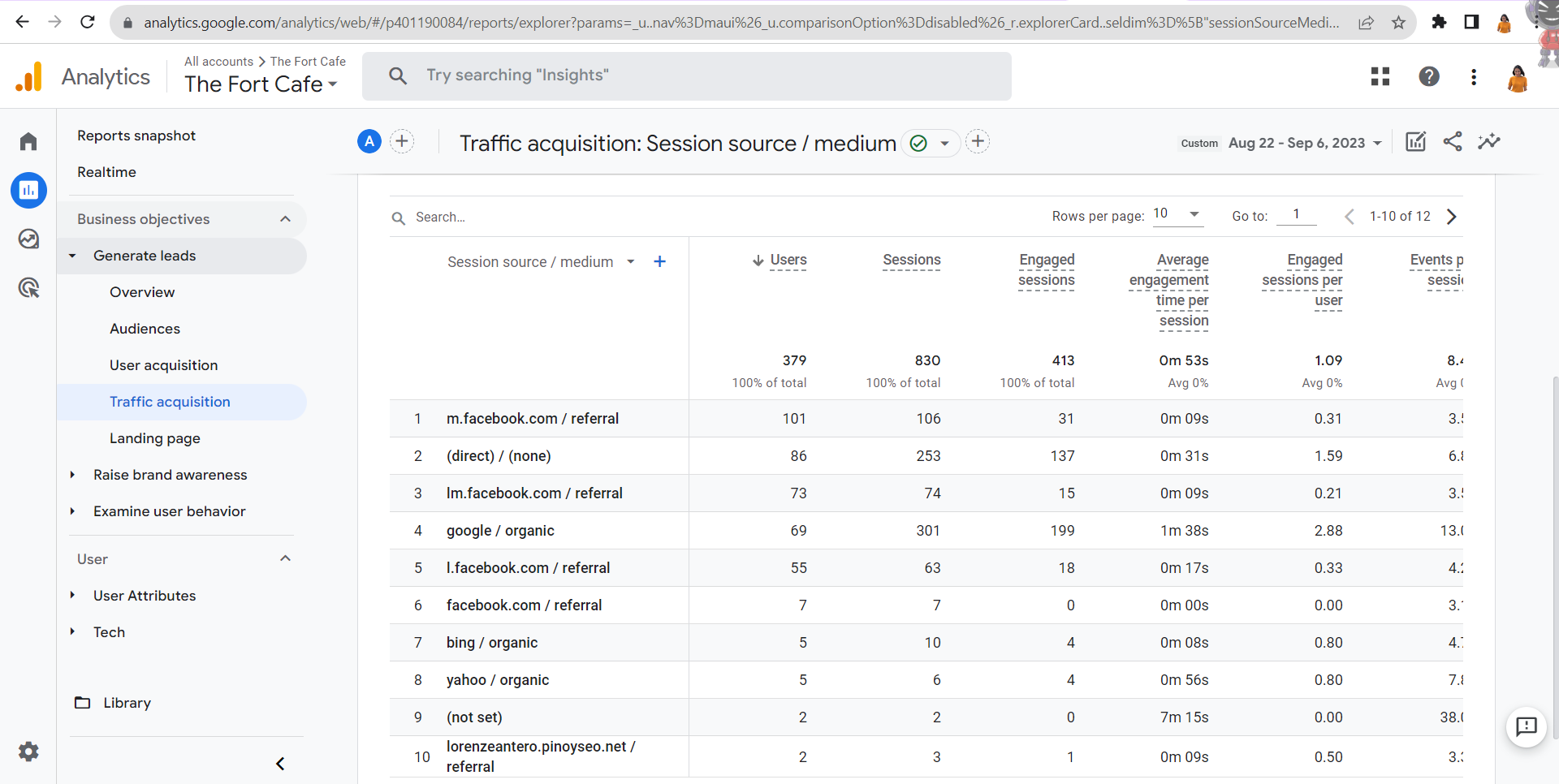The height and width of the screenshot is (784, 1559).
Task: Open the Rows per page dropdown
Action: point(1177,214)
